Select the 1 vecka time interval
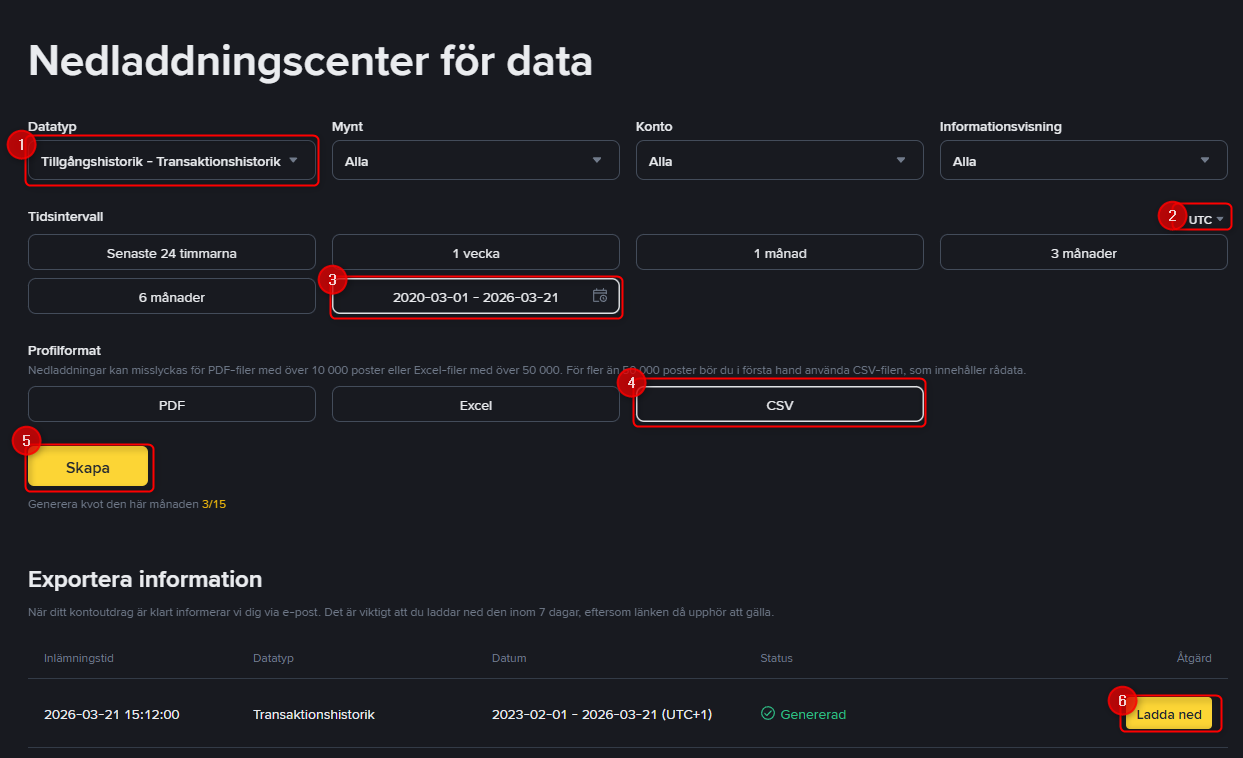 click(x=475, y=252)
